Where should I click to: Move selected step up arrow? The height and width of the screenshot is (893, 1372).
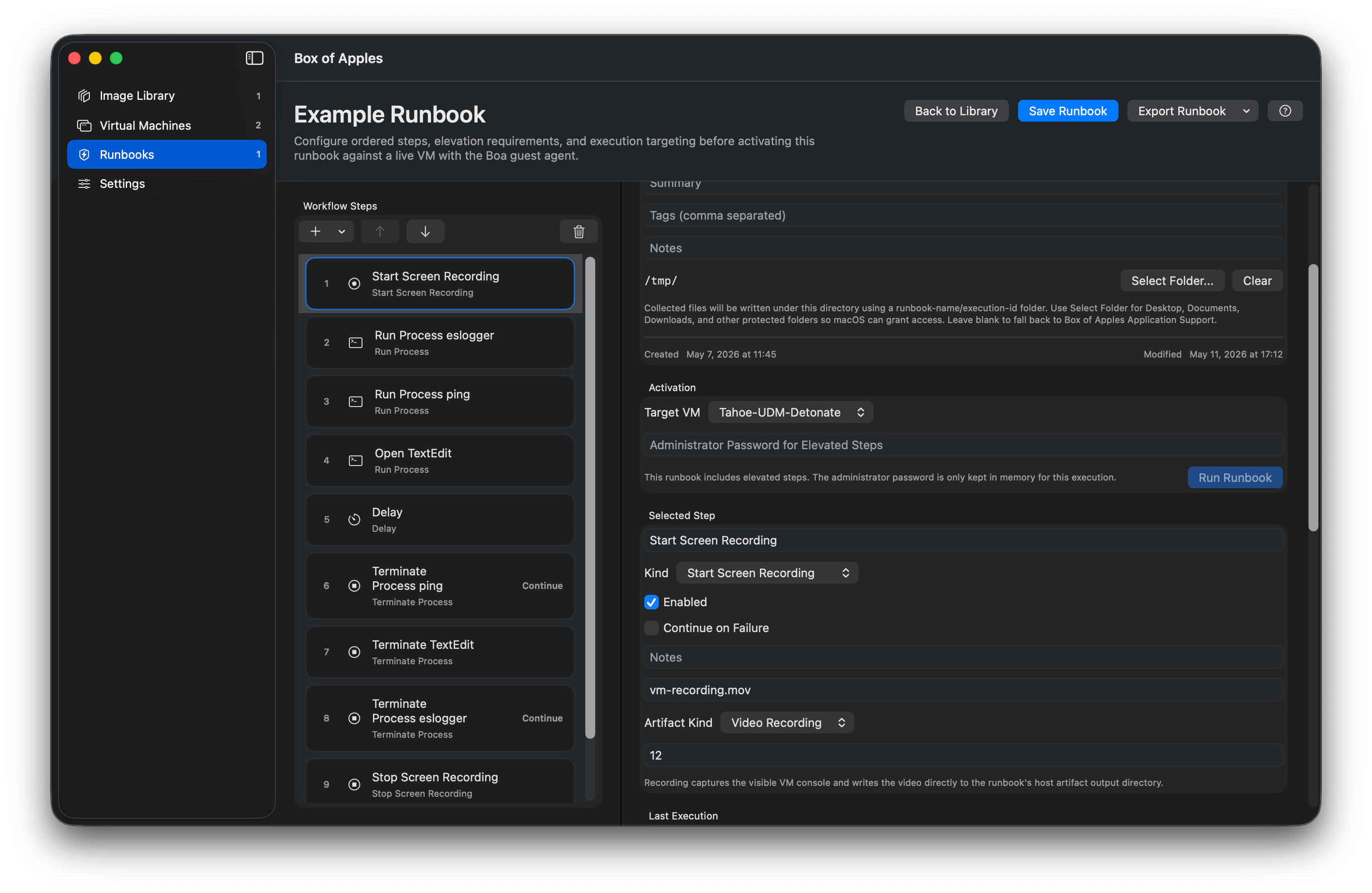pos(379,231)
